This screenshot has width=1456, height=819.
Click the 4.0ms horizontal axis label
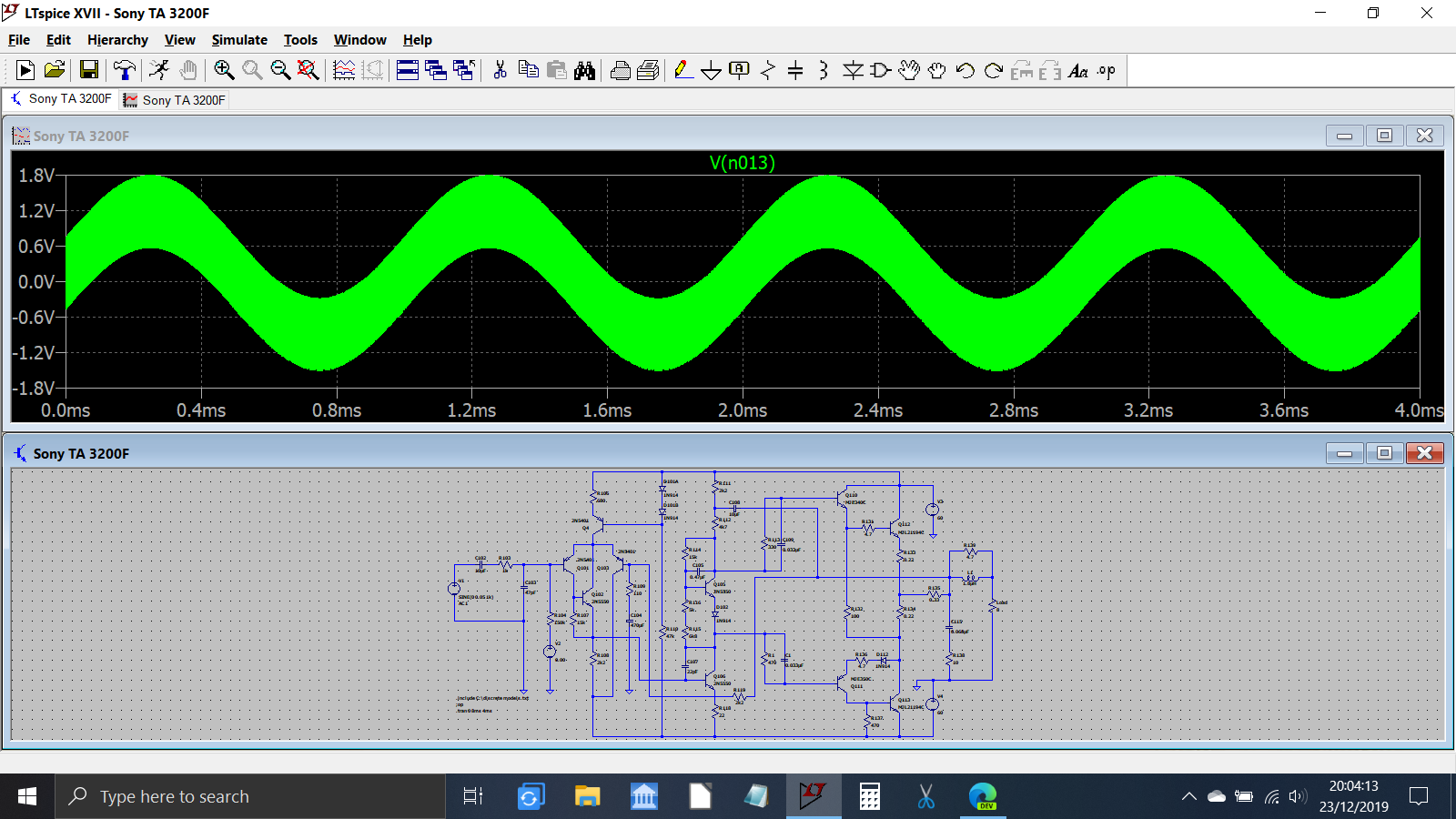point(1419,410)
